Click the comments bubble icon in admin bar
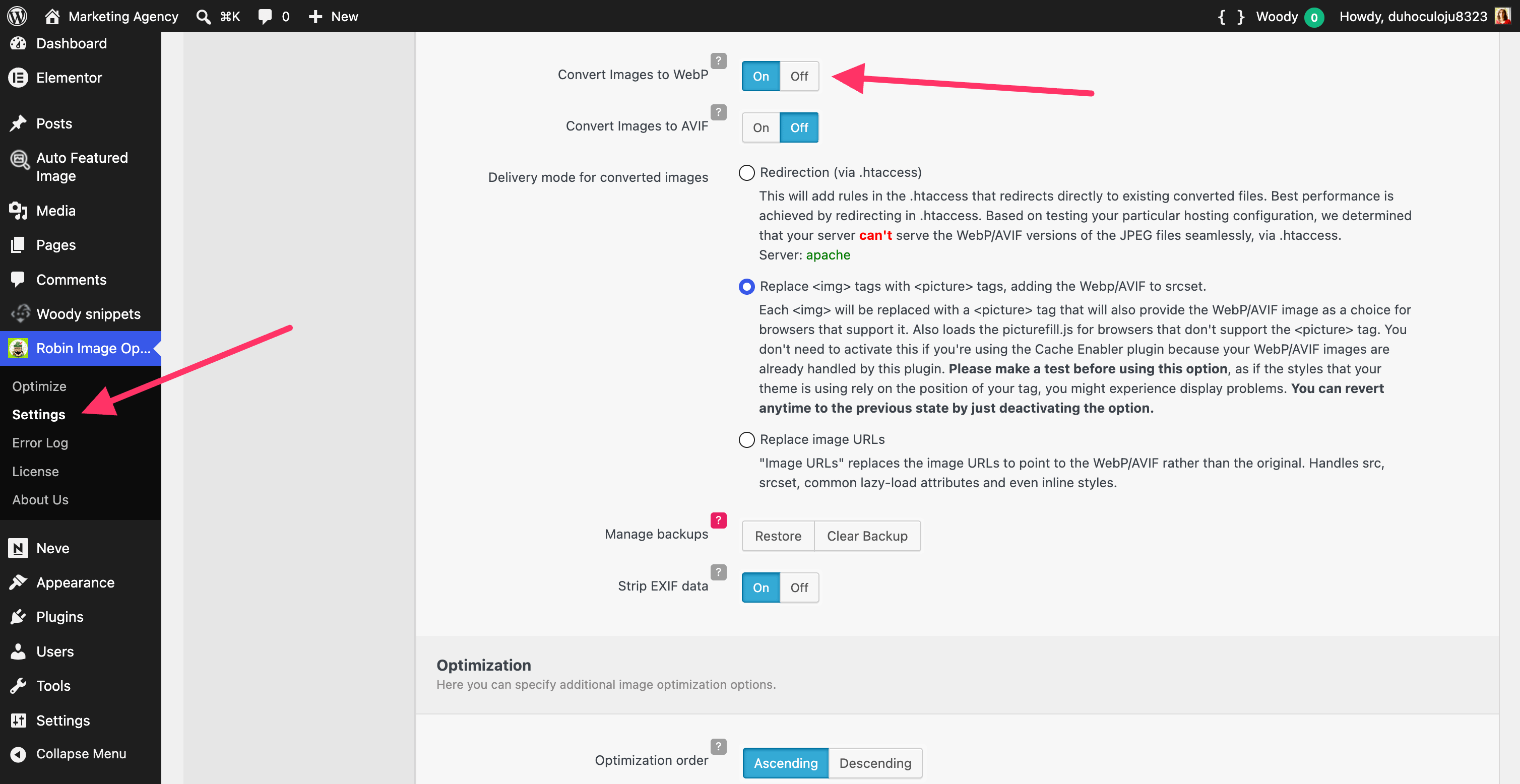Image resolution: width=1520 pixels, height=784 pixels. pyautogui.click(x=265, y=17)
